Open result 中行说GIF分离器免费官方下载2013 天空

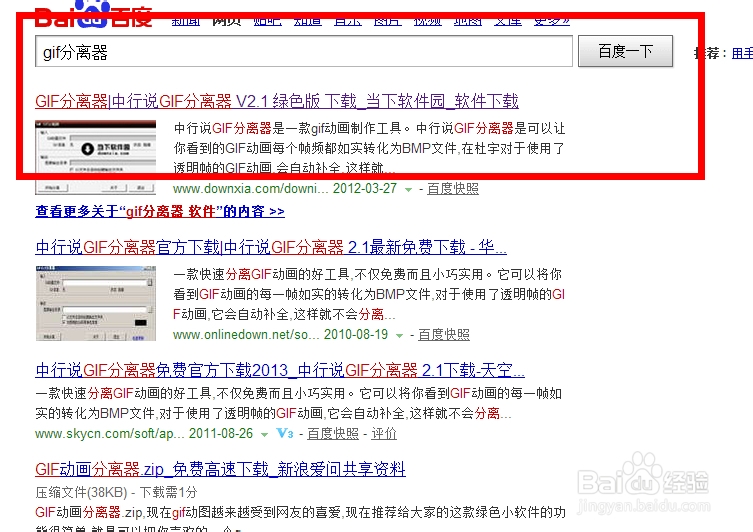[280, 371]
